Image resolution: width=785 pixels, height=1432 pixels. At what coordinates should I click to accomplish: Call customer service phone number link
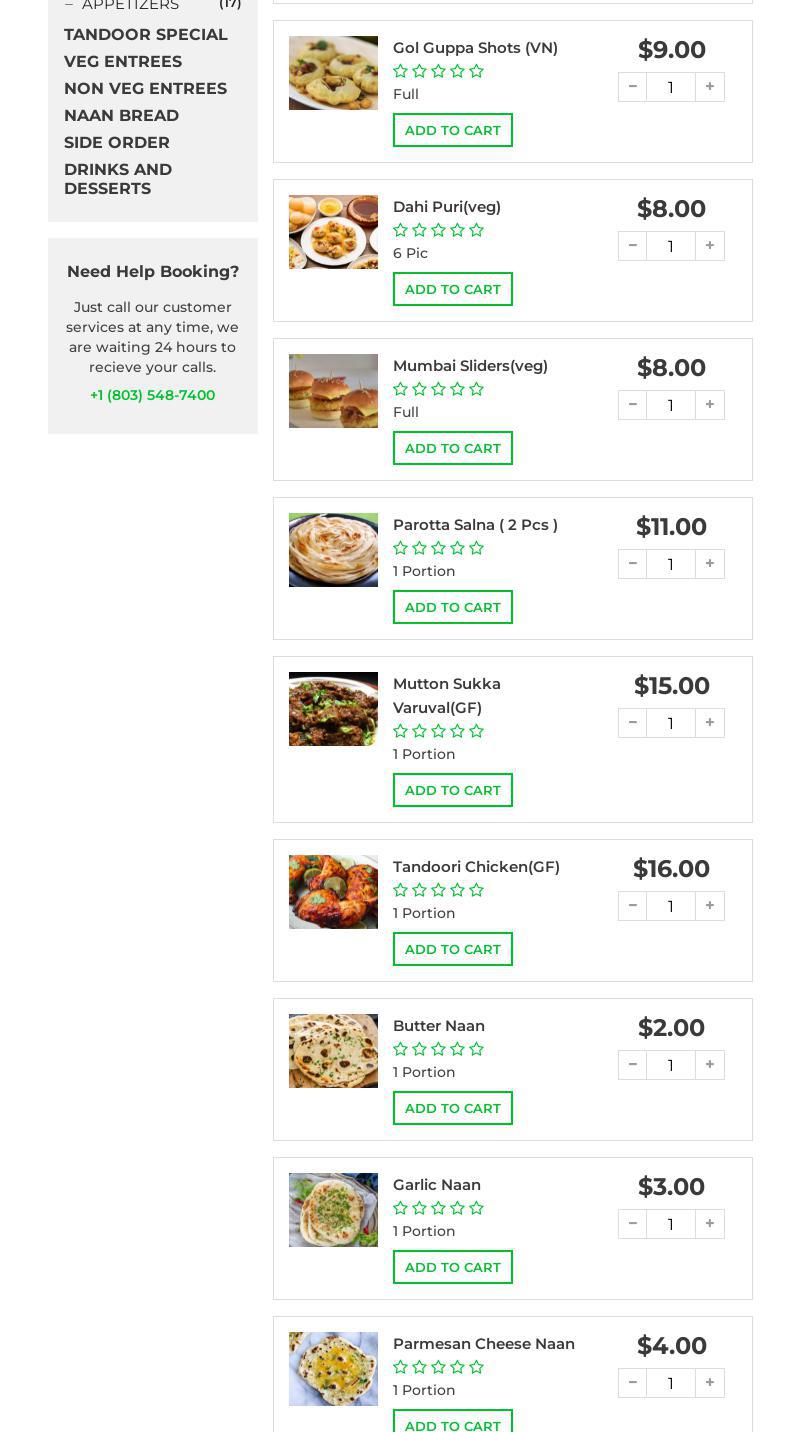coord(153,395)
